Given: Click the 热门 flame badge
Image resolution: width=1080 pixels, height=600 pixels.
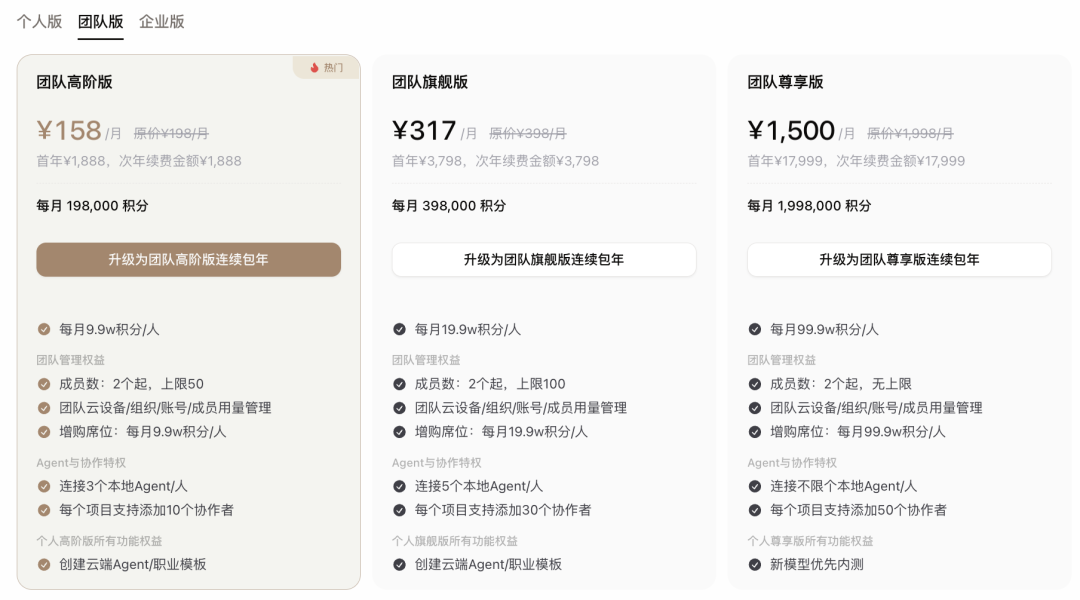Looking at the screenshot, I should [x=326, y=68].
